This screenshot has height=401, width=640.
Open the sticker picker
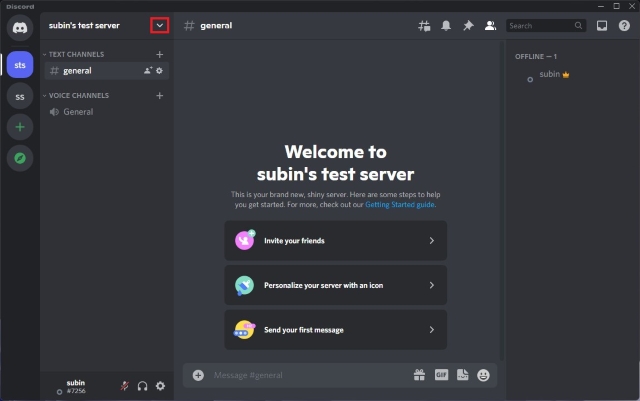tap(462, 375)
